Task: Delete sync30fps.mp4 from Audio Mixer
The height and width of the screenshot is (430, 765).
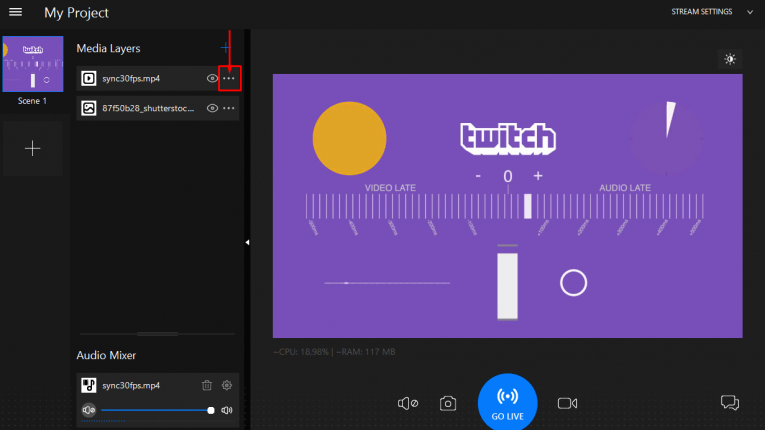Action: click(x=207, y=385)
